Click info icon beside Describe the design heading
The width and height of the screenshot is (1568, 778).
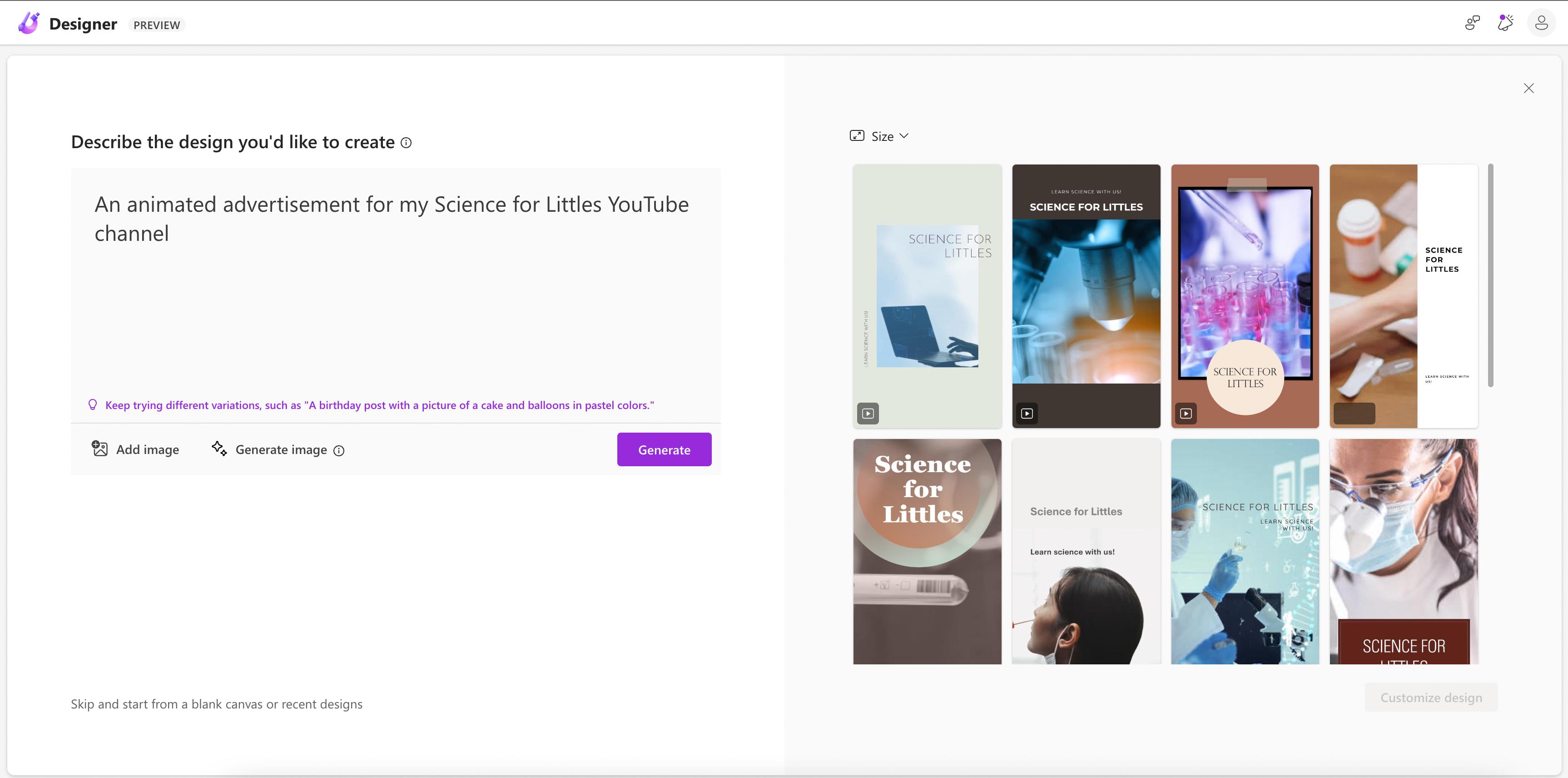pyautogui.click(x=406, y=143)
